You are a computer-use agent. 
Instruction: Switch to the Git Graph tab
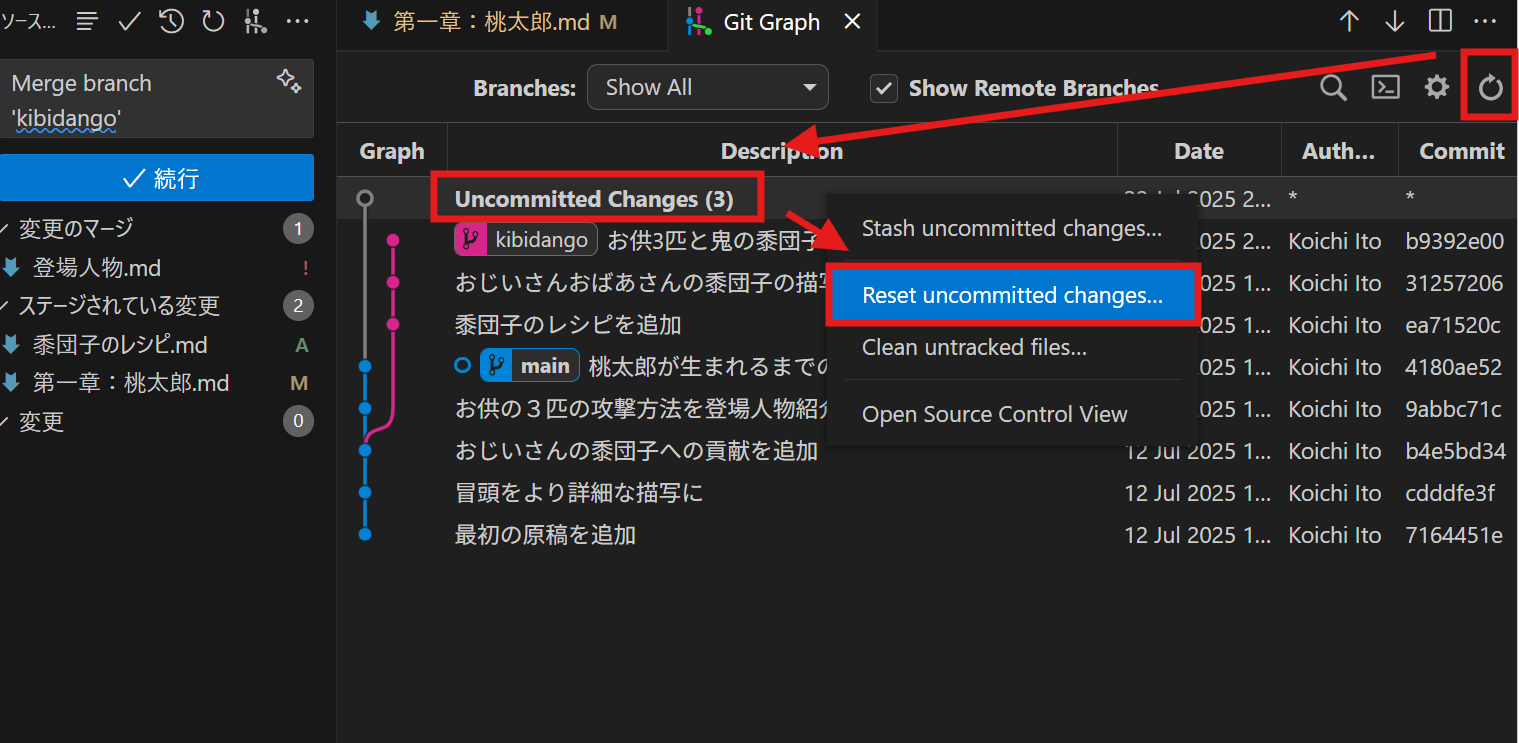[x=772, y=23]
